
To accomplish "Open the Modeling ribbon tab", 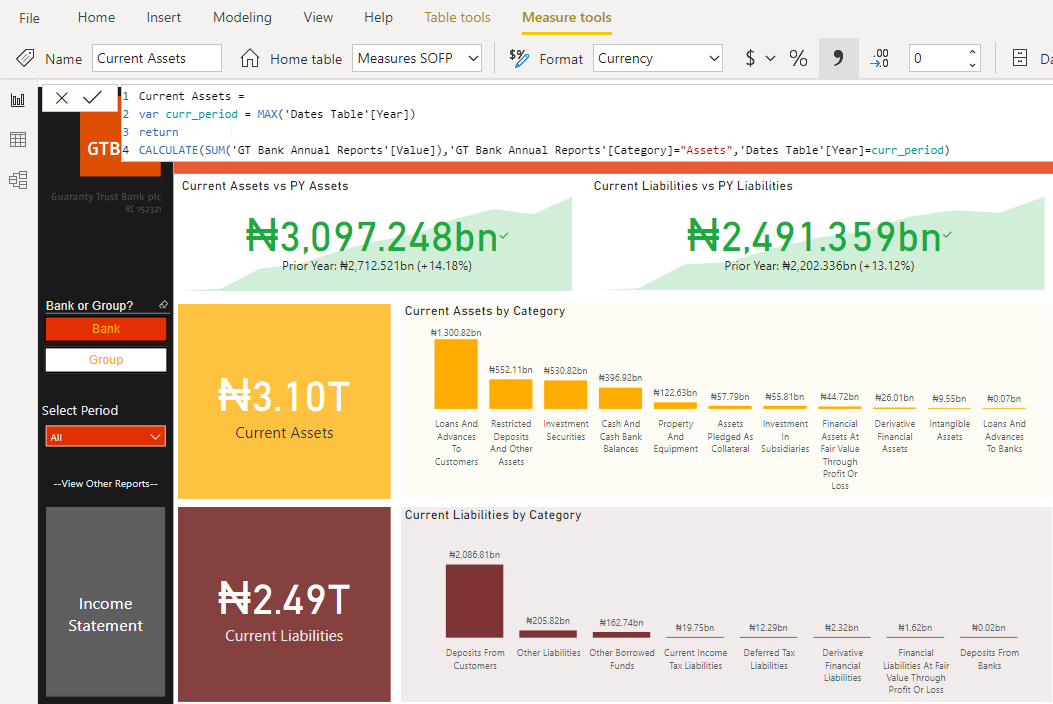I will point(242,17).
